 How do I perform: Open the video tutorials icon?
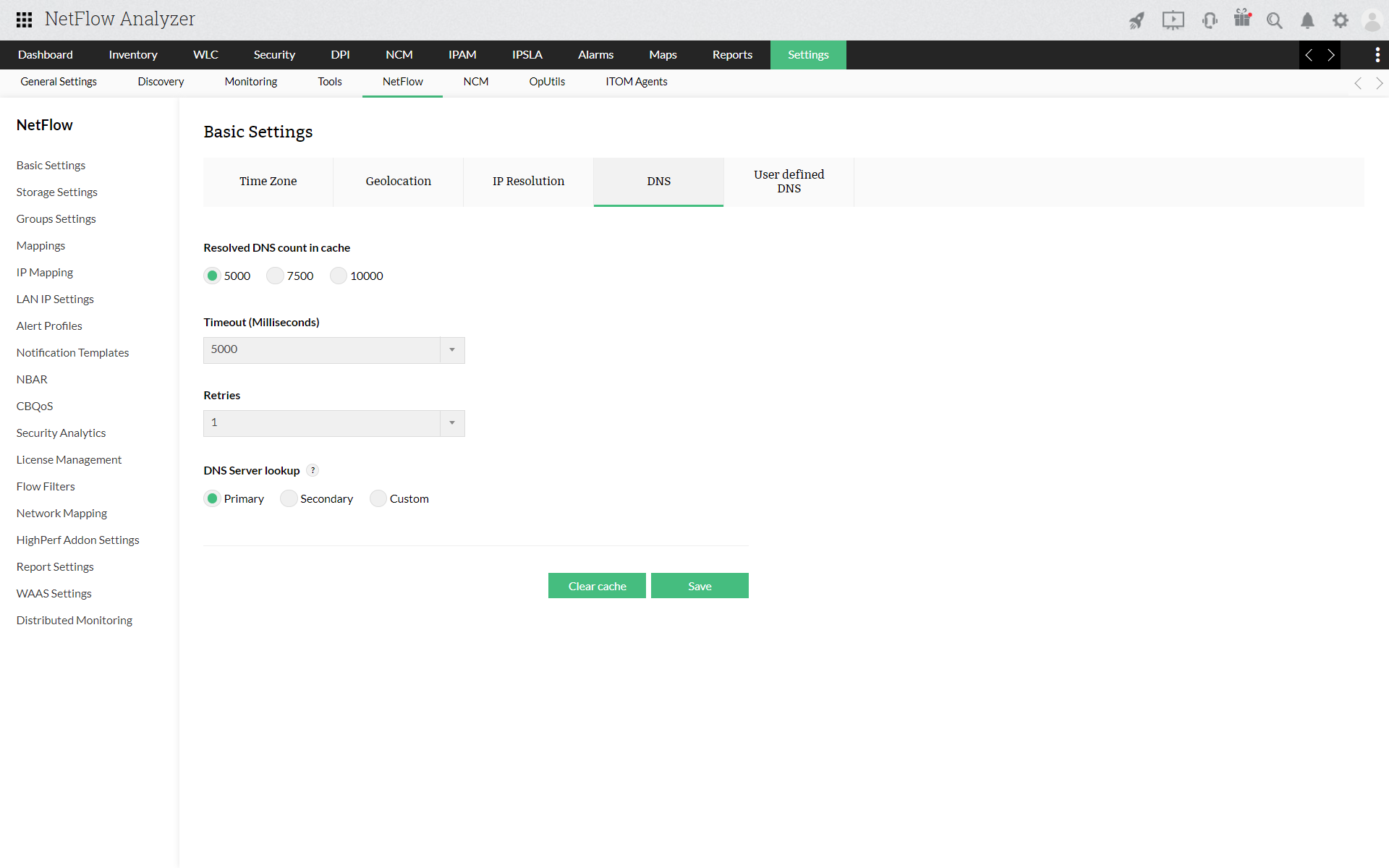pyautogui.click(x=1173, y=20)
